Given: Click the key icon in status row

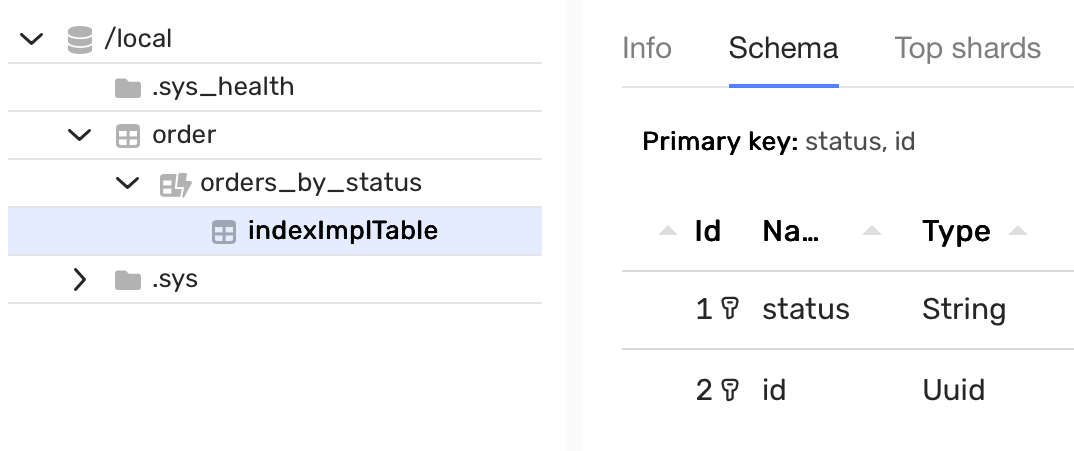Looking at the screenshot, I should tap(730, 309).
